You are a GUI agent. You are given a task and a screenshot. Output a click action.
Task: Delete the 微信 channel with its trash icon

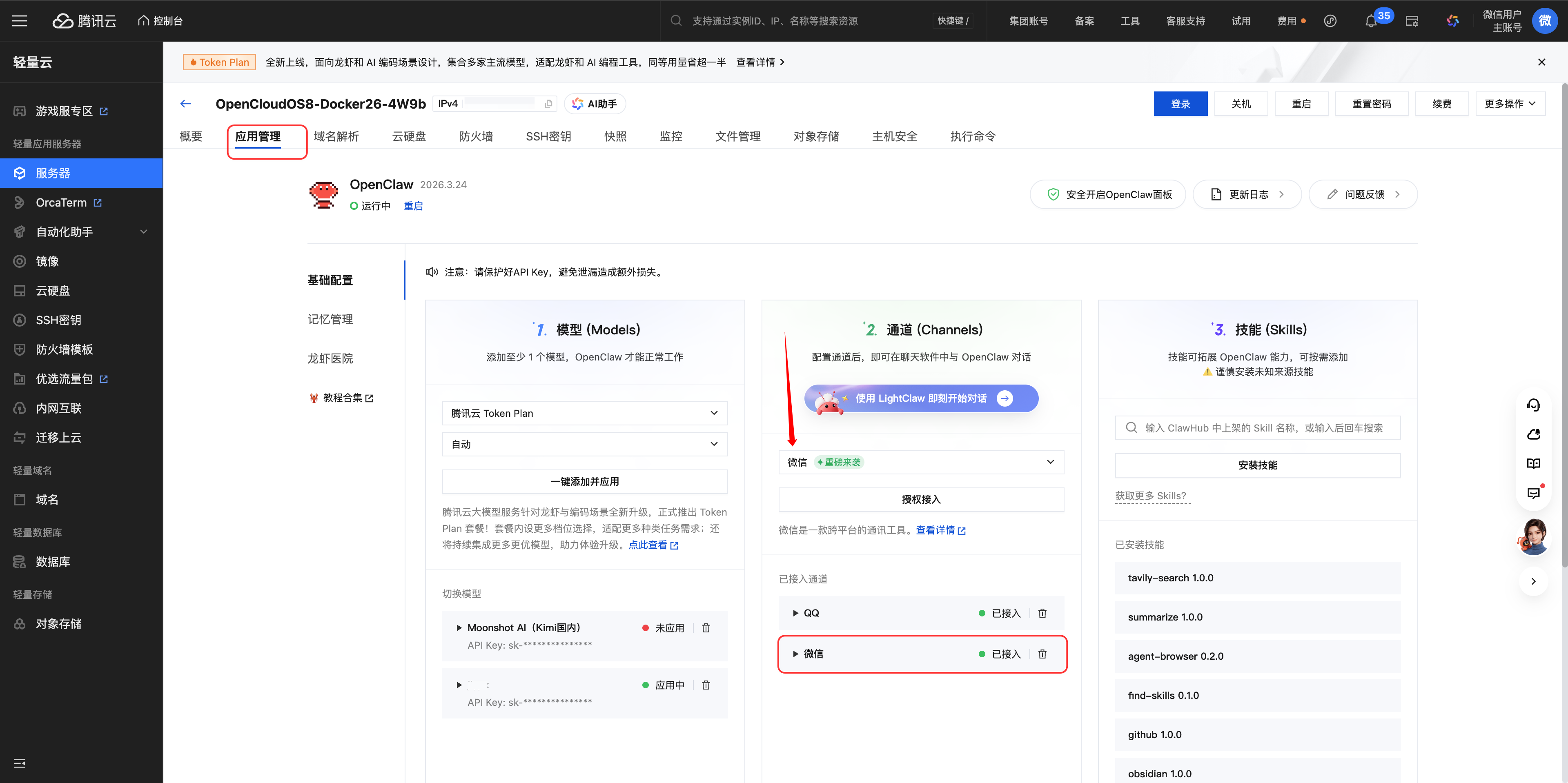tap(1042, 654)
